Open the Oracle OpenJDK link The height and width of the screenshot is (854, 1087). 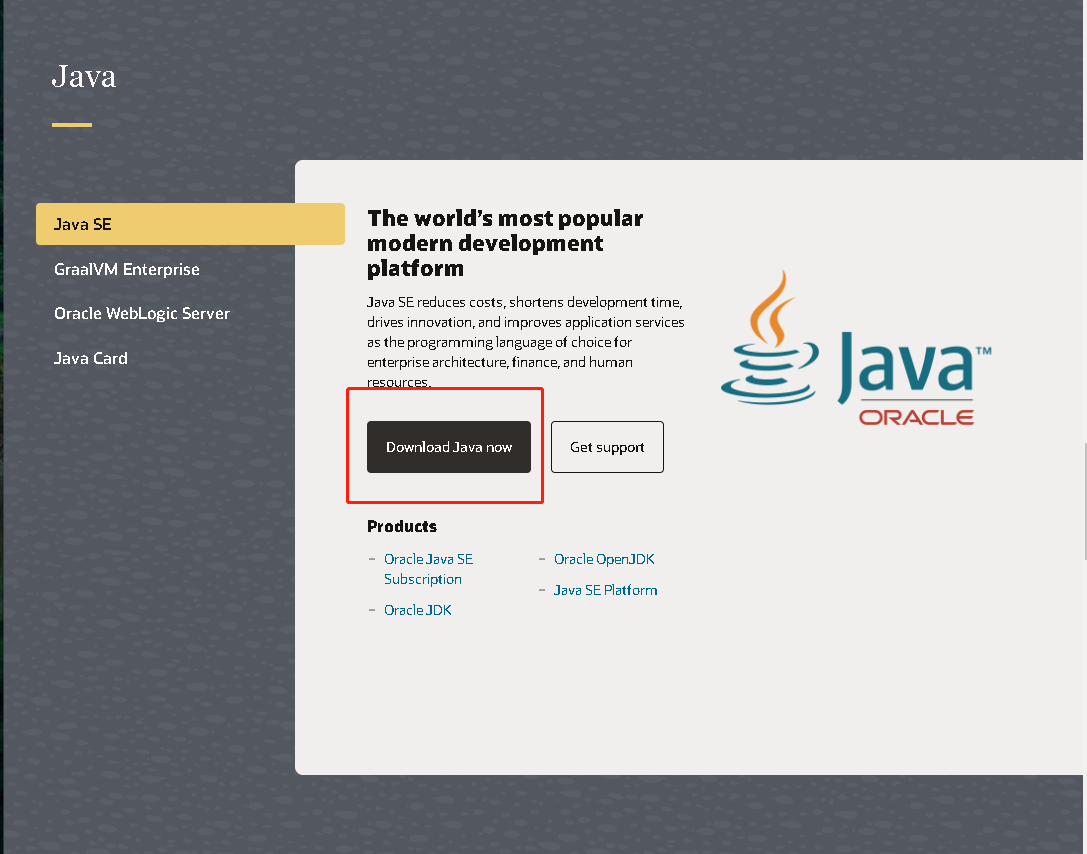click(604, 558)
